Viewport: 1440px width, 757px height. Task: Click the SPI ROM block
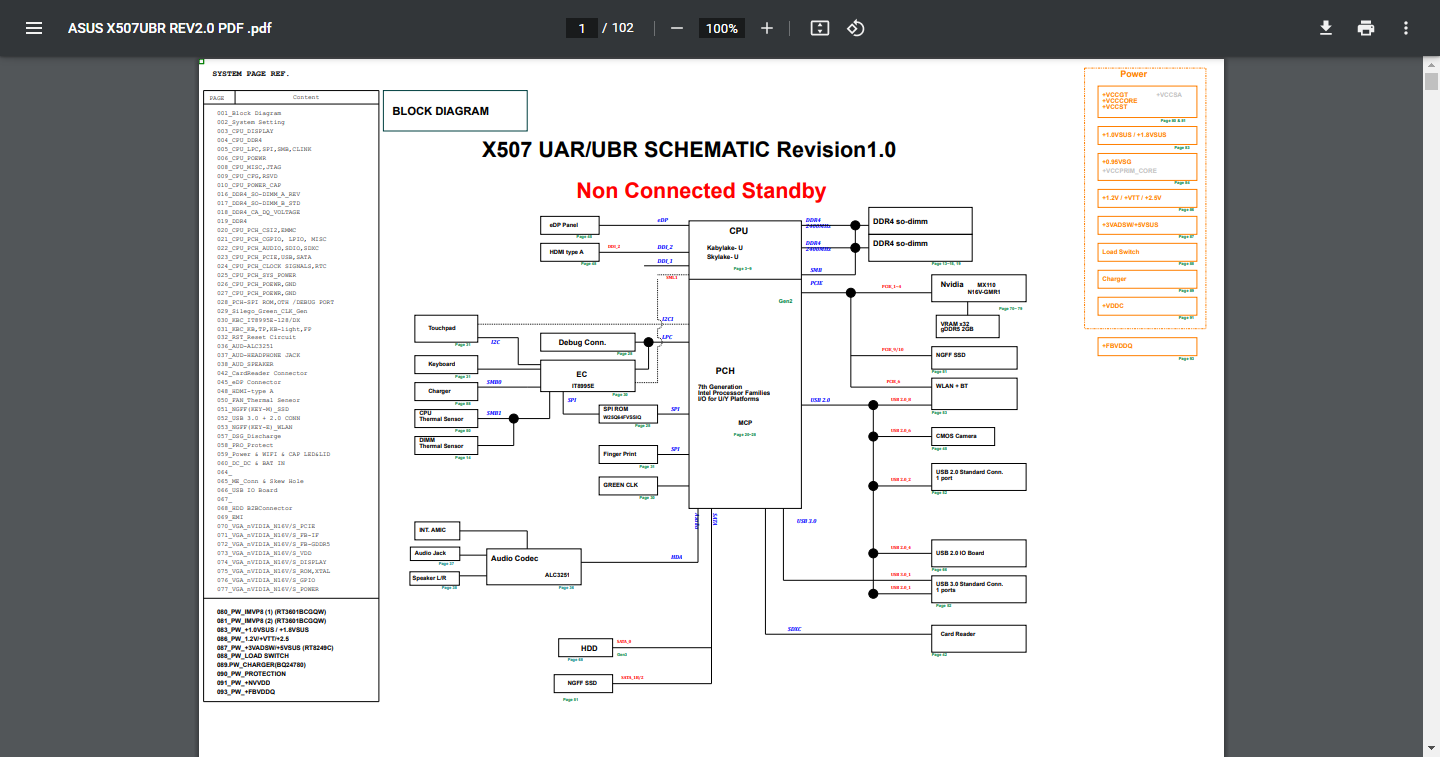tap(629, 413)
